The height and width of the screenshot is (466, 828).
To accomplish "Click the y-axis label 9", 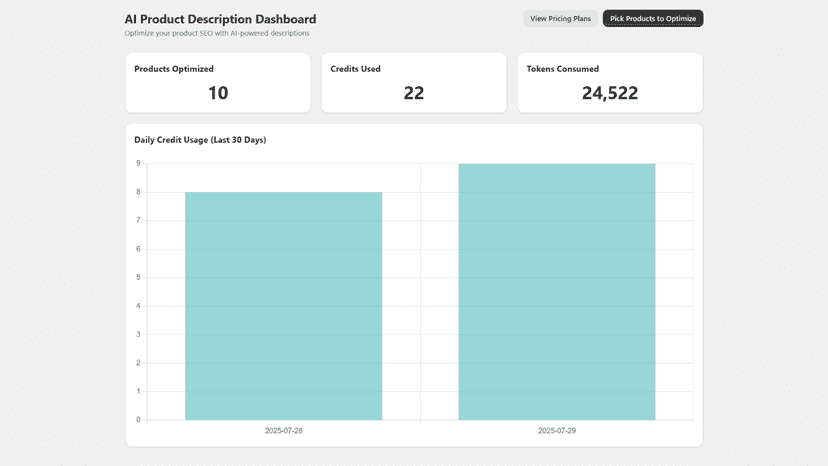I will pos(138,163).
